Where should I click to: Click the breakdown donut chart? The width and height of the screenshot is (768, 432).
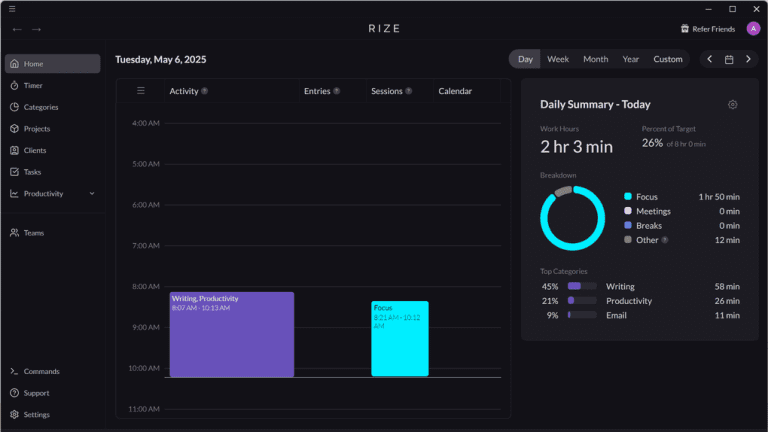pos(572,218)
